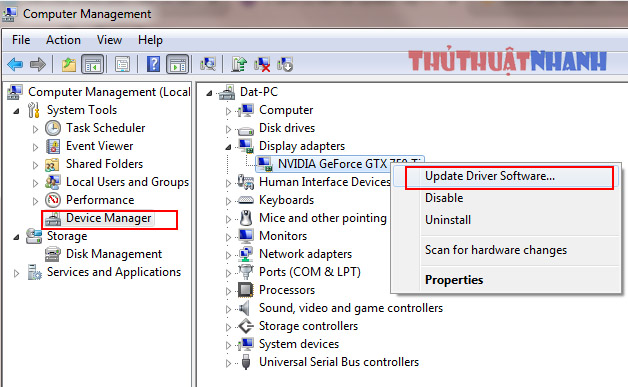Collapse the System Tools node
Screen dimensions: 628x387
pyautogui.click(x=16, y=111)
